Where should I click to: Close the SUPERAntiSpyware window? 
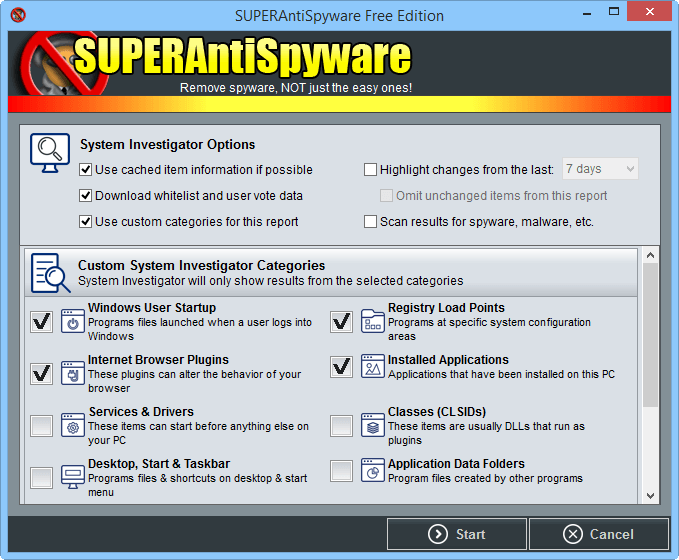click(649, 11)
